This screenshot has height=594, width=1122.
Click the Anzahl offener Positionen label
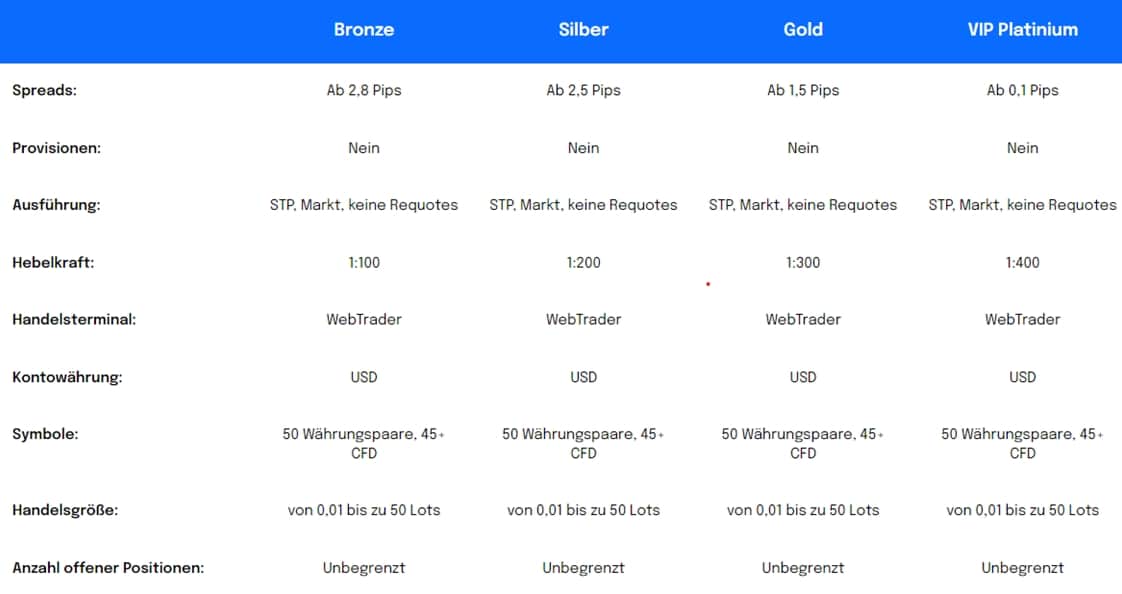(108, 568)
